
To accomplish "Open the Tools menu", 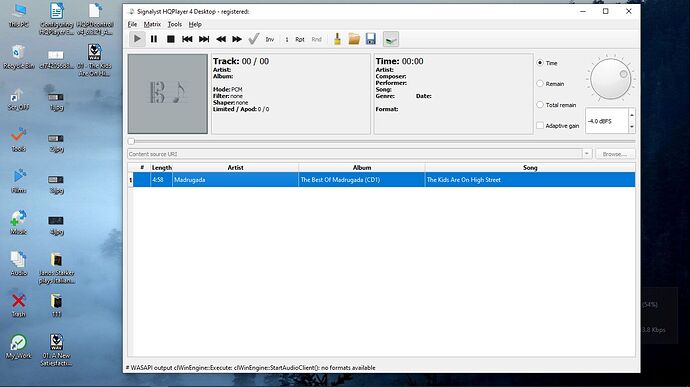I will 175,24.
